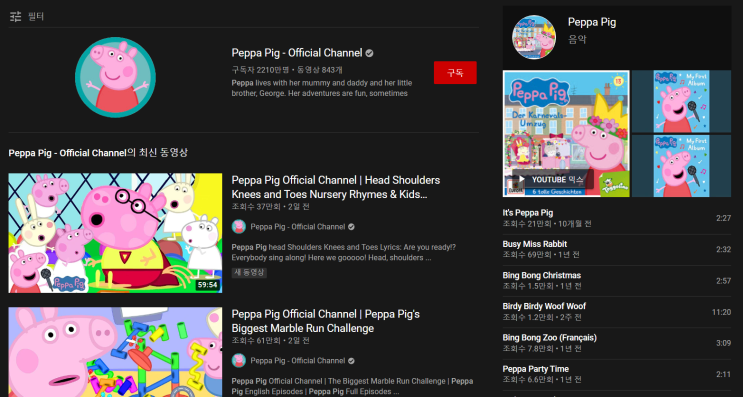Open Peppa Pig - Official Channel title

click(x=297, y=53)
